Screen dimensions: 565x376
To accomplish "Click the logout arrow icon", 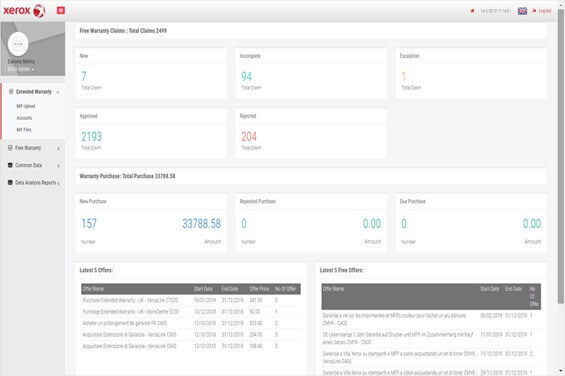I will (x=534, y=11).
